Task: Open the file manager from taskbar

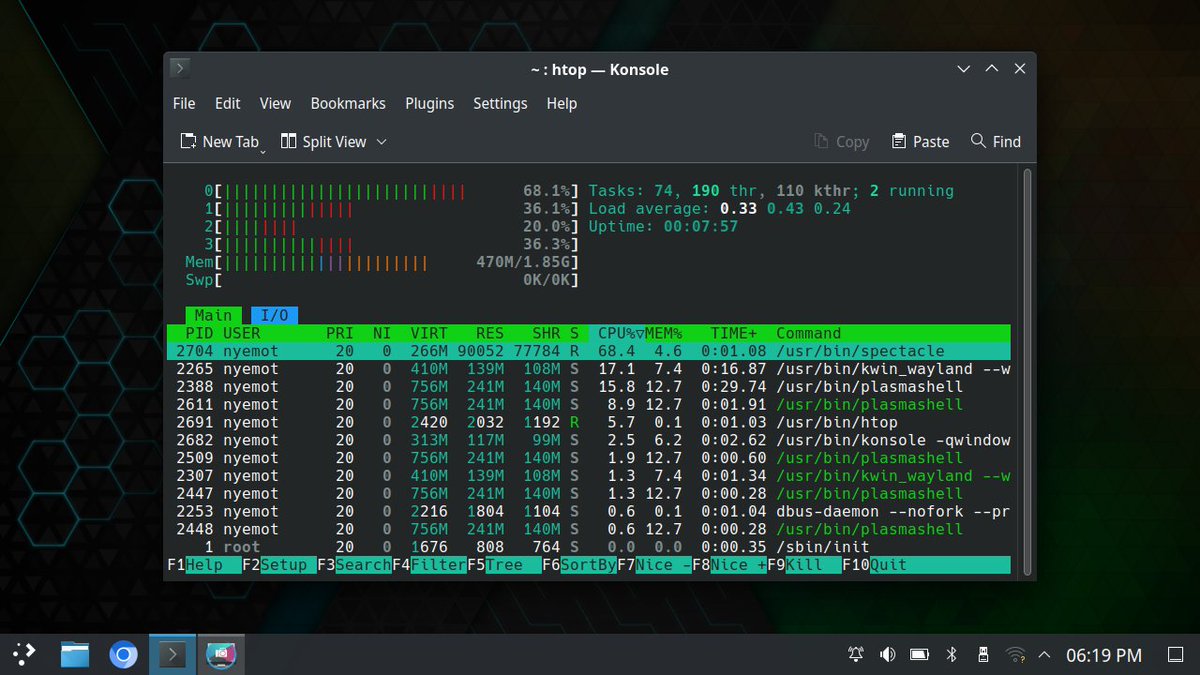Action: (x=75, y=655)
